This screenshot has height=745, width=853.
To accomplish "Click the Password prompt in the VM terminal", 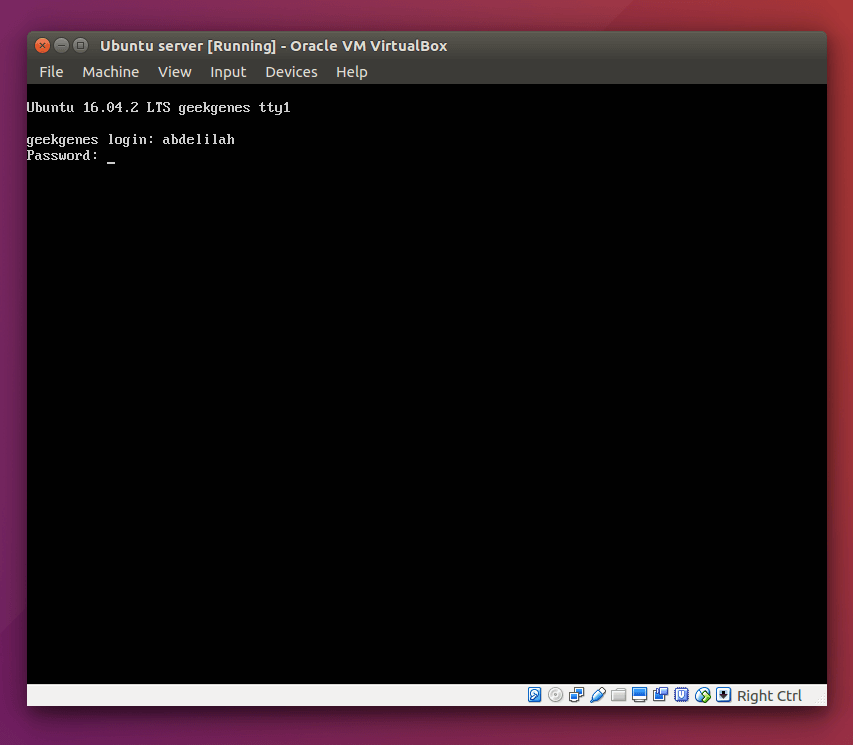I will tap(62, 156).
